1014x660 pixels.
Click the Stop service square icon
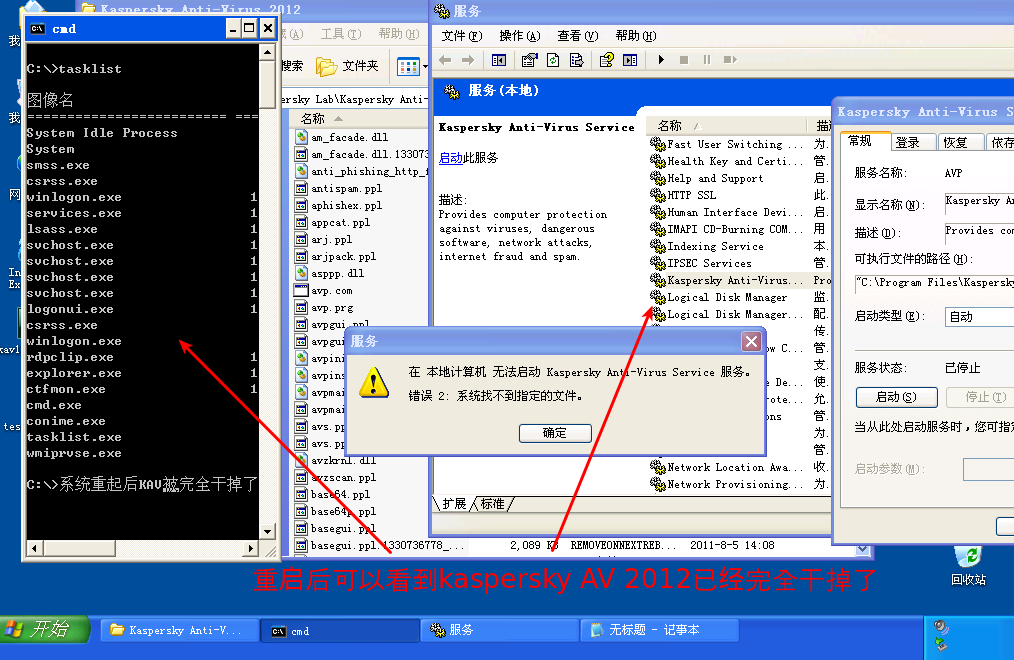coord(684,60)
